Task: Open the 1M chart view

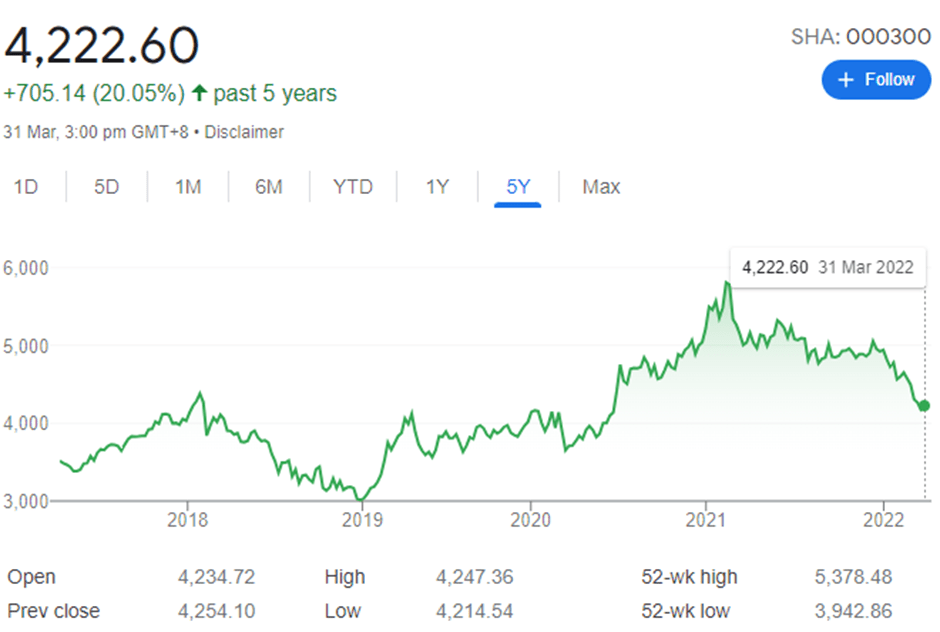Action: [x=187, y=186]
